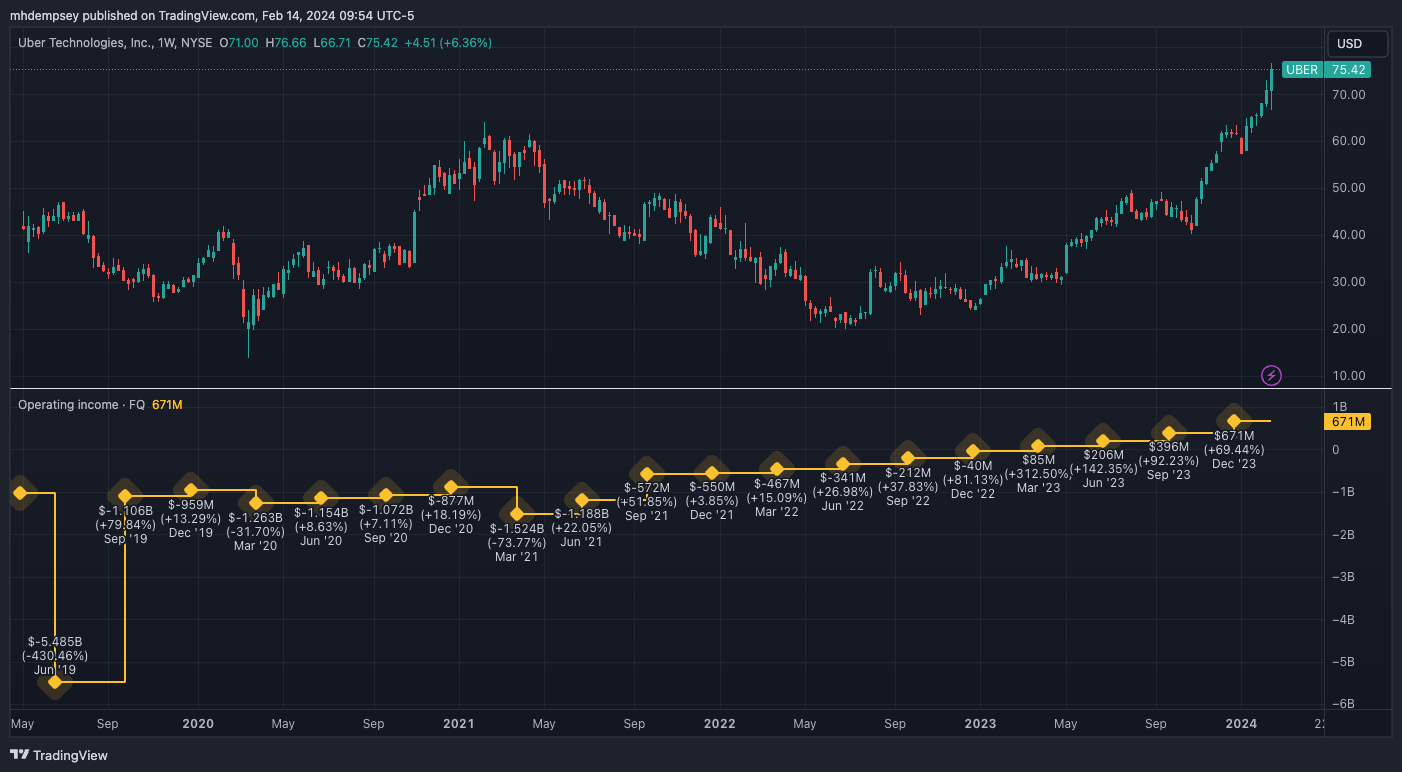
Task: Click the purple lightning bolt icon
Action: coord(1271,376)
